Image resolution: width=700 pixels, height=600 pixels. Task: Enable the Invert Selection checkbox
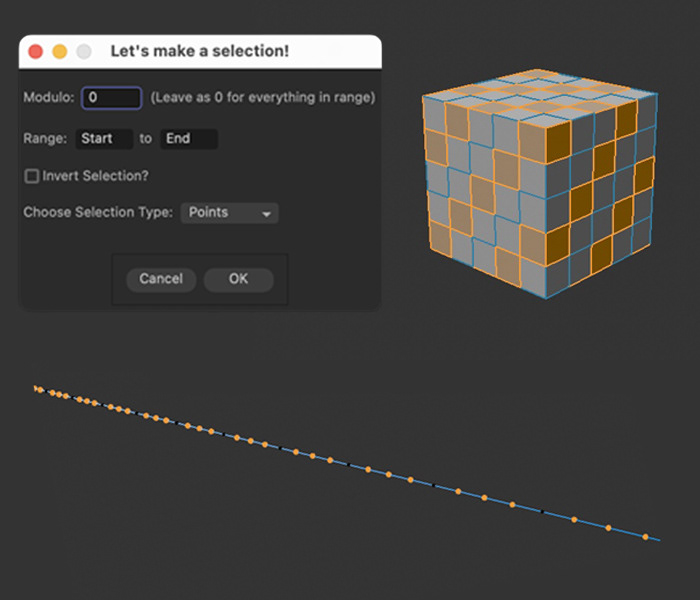click(x=32, y=176)
